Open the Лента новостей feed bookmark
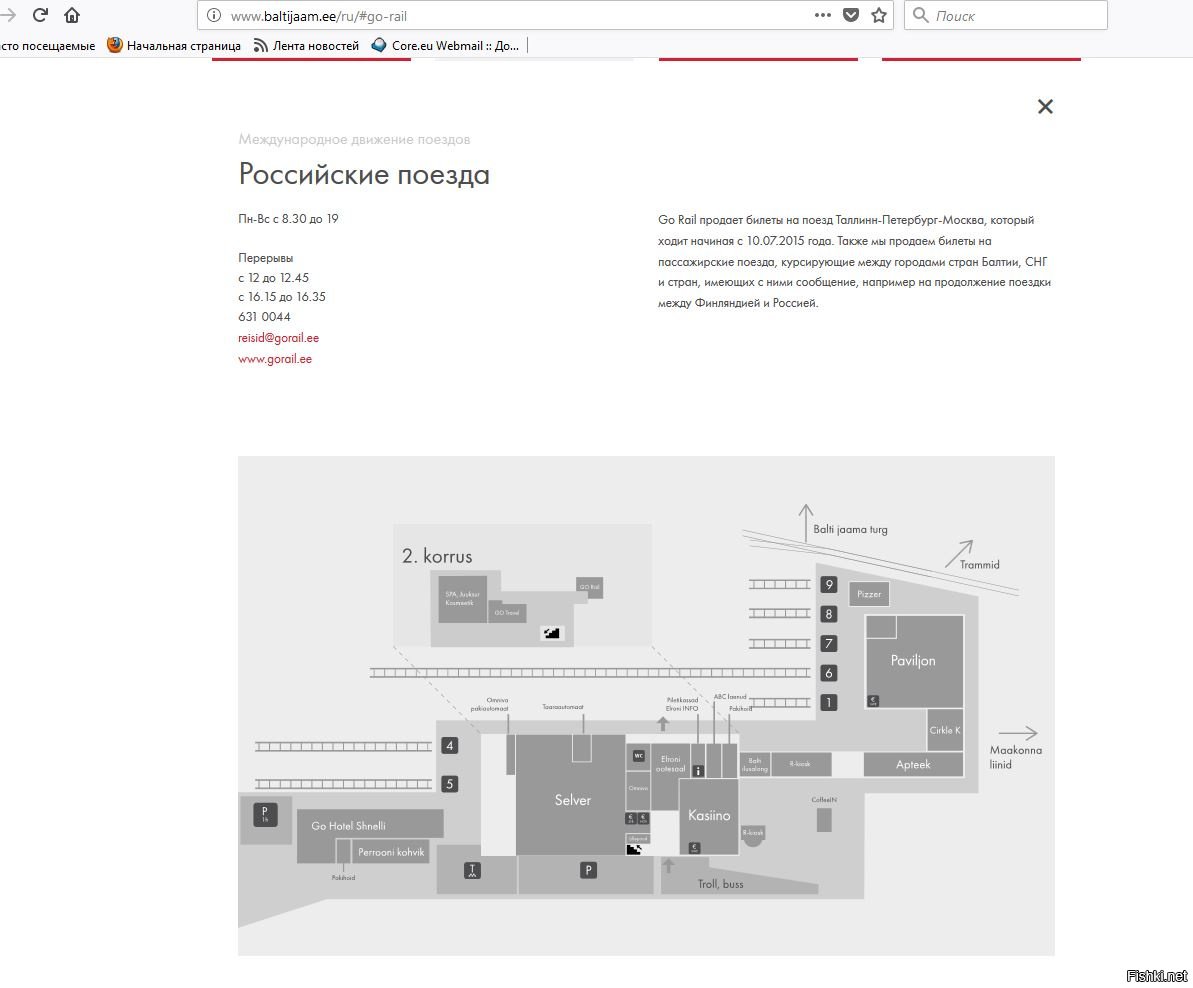1193x988 pixels. point(306,46)
